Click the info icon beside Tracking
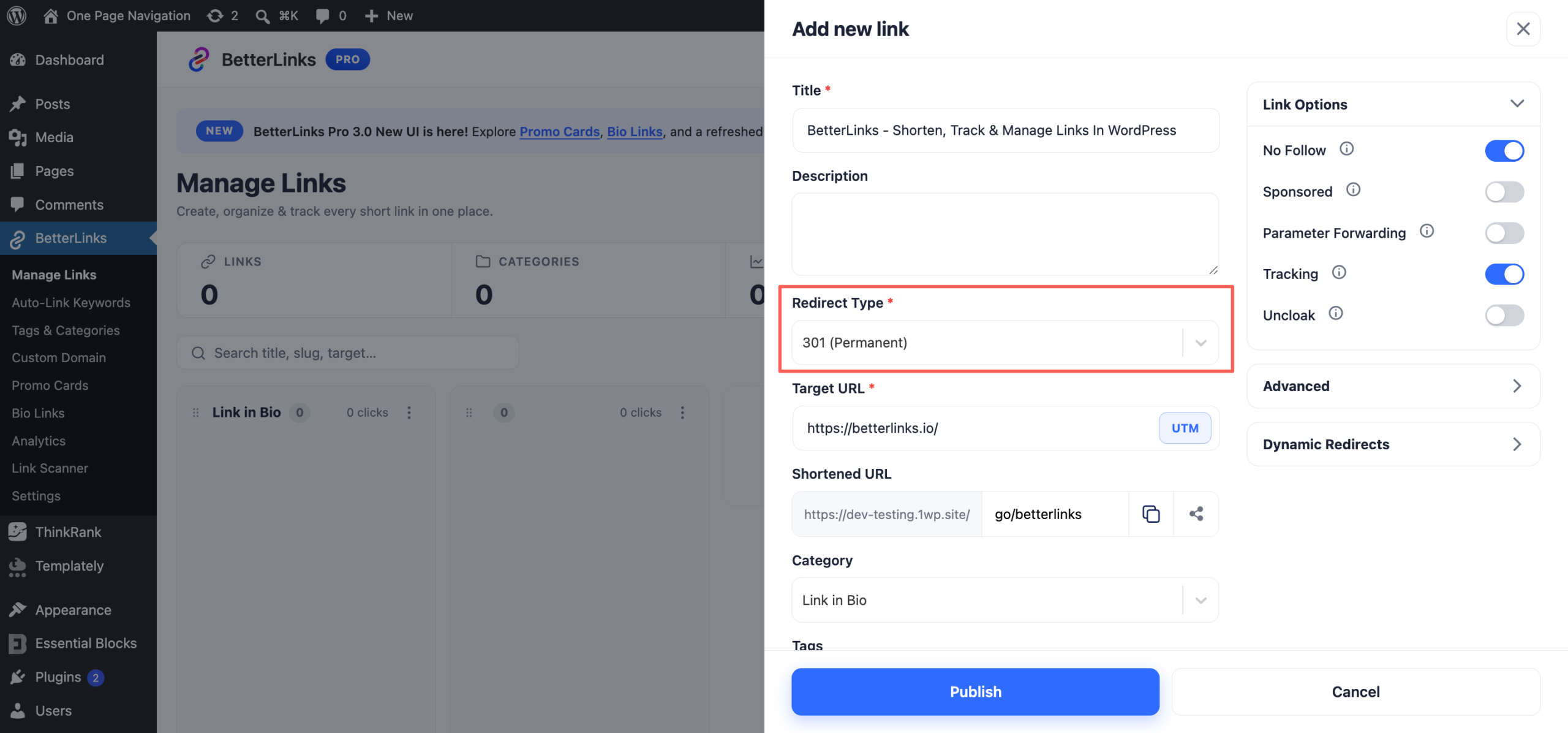This screenshot has height=733, width=1568. tap(1339, 272)
